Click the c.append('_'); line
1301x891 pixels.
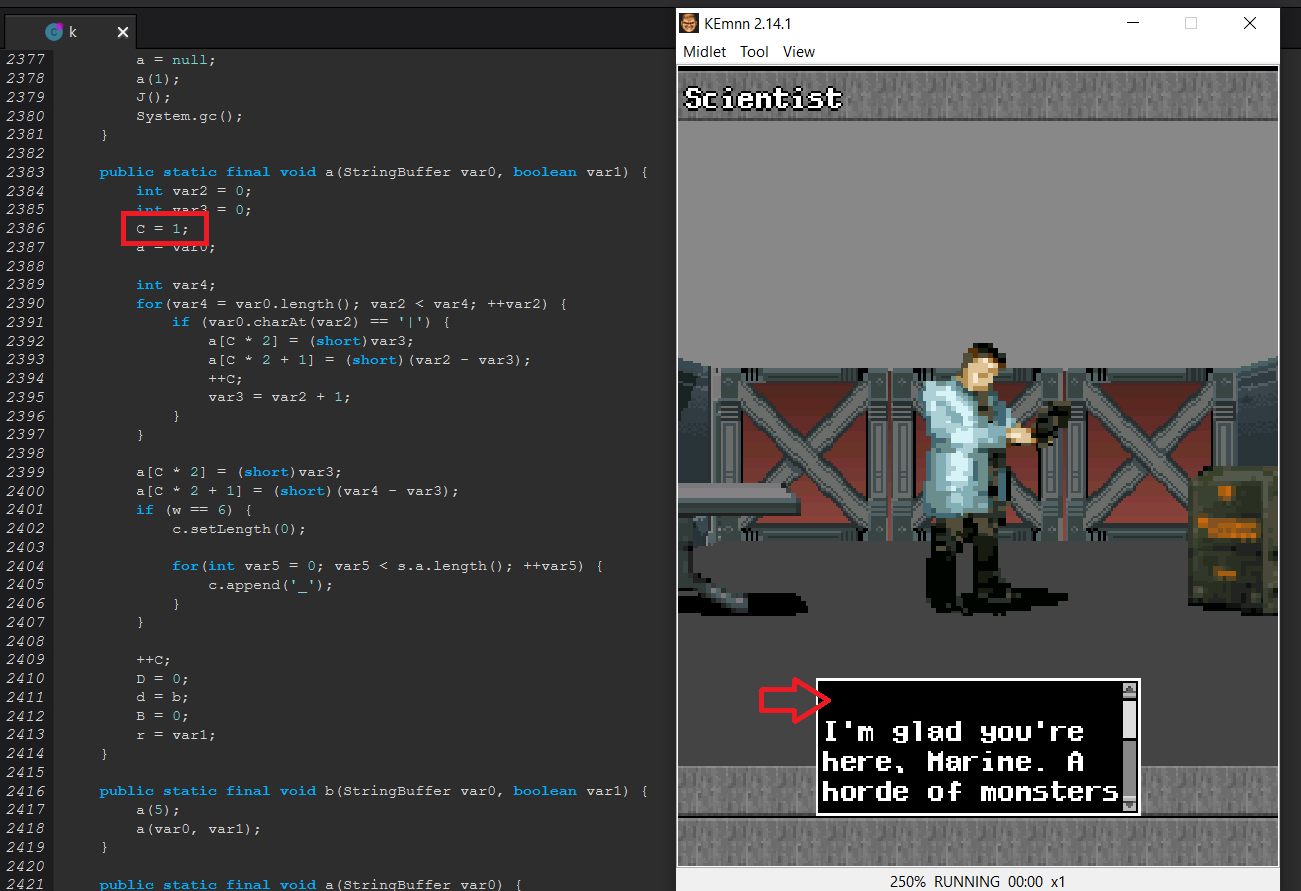coord(270,585)
